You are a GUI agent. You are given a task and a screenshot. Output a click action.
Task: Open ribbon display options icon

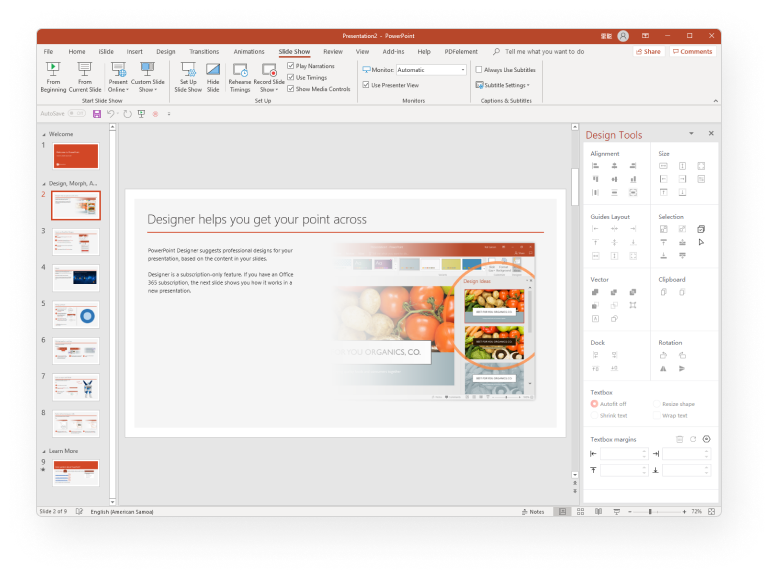645,36
